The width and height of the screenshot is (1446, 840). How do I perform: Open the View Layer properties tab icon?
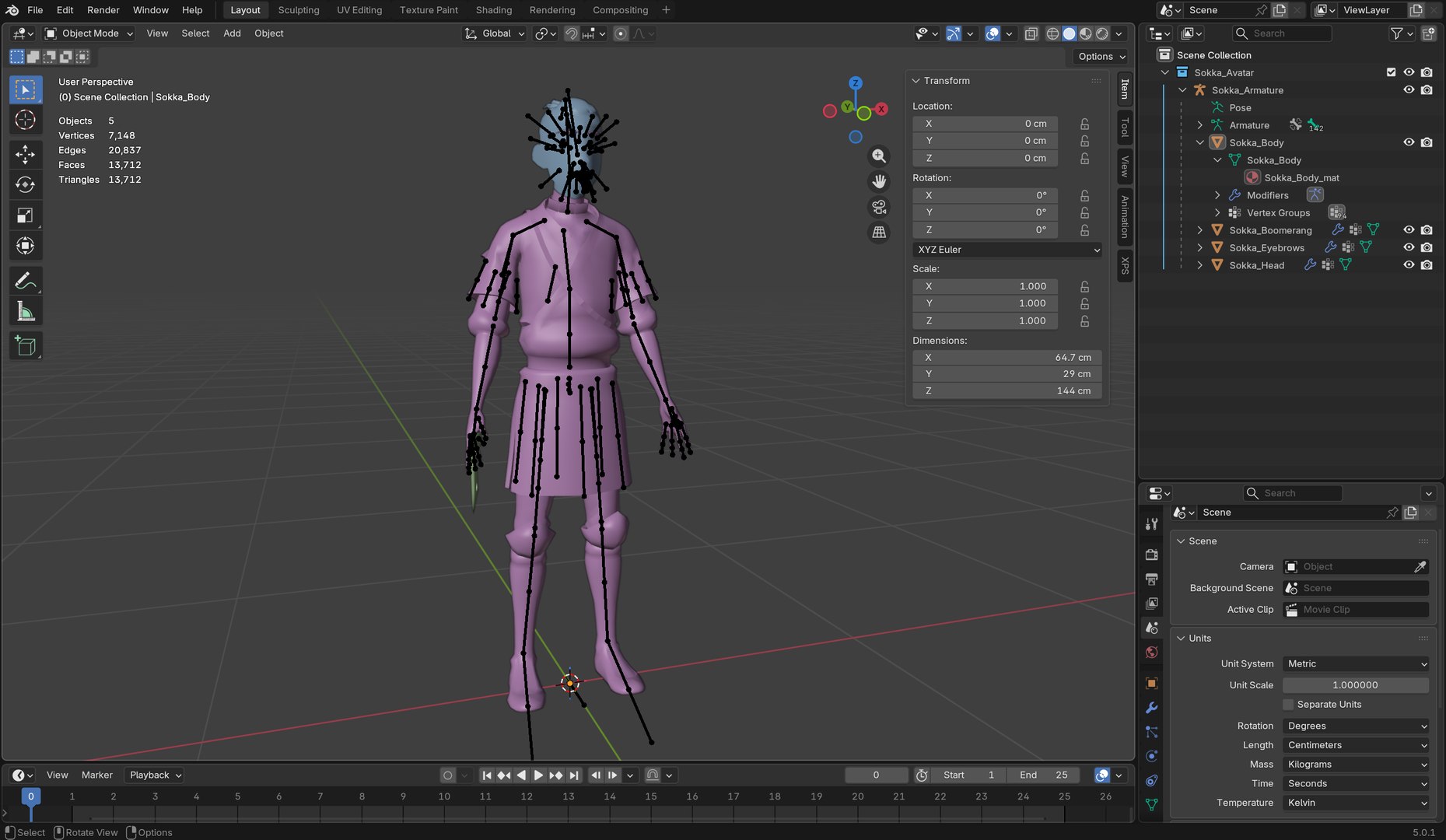[1151, 604]
